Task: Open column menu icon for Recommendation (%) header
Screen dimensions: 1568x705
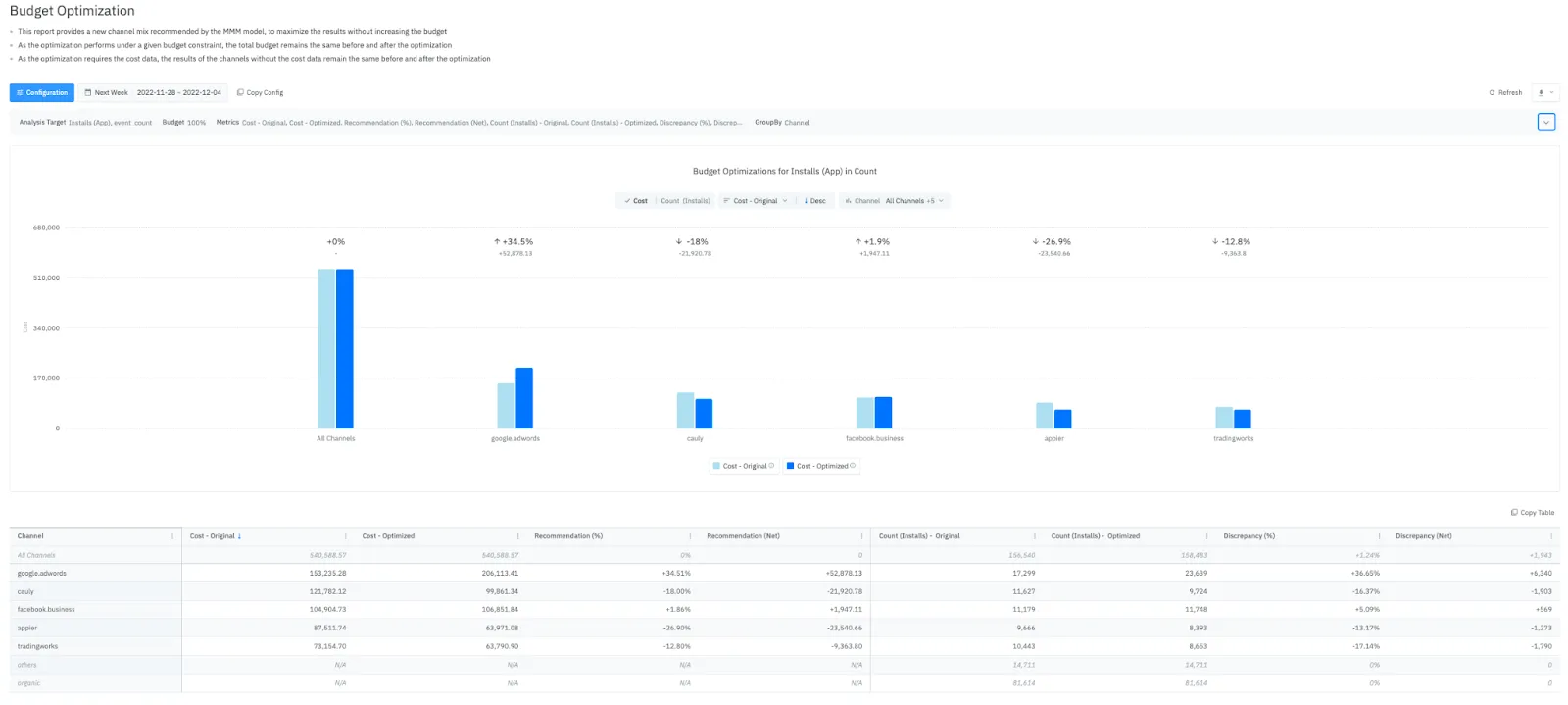Action: click(690, 536)
